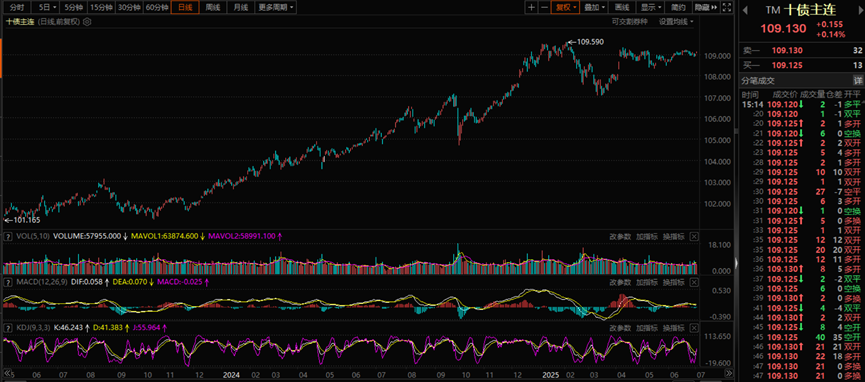Switch to 月线 monthly tab
The height and width of the screenshot is (382, 865).
(x=240, y=8)
